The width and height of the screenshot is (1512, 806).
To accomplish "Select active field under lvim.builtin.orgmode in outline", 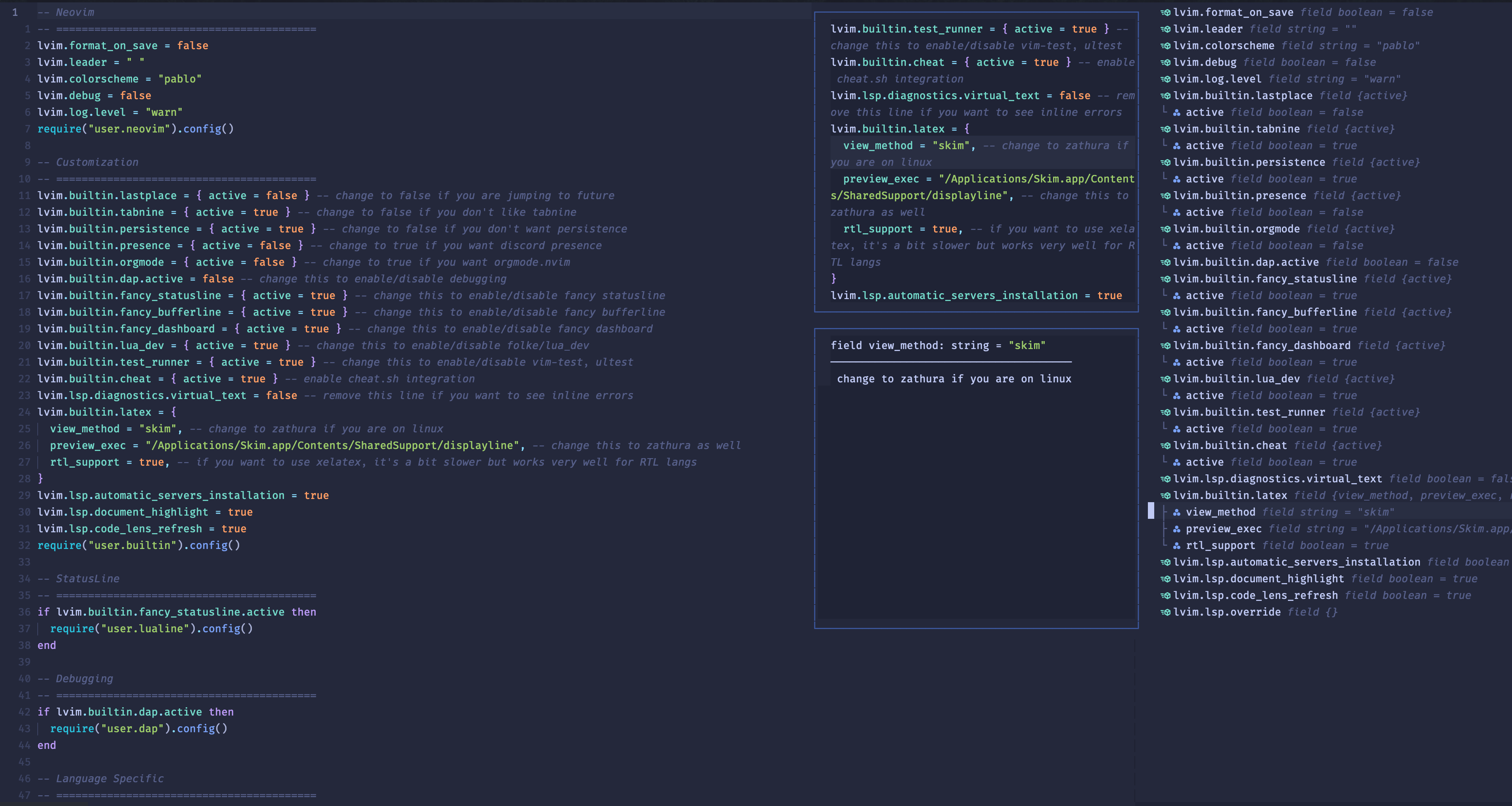I will tap(1267, 246).
